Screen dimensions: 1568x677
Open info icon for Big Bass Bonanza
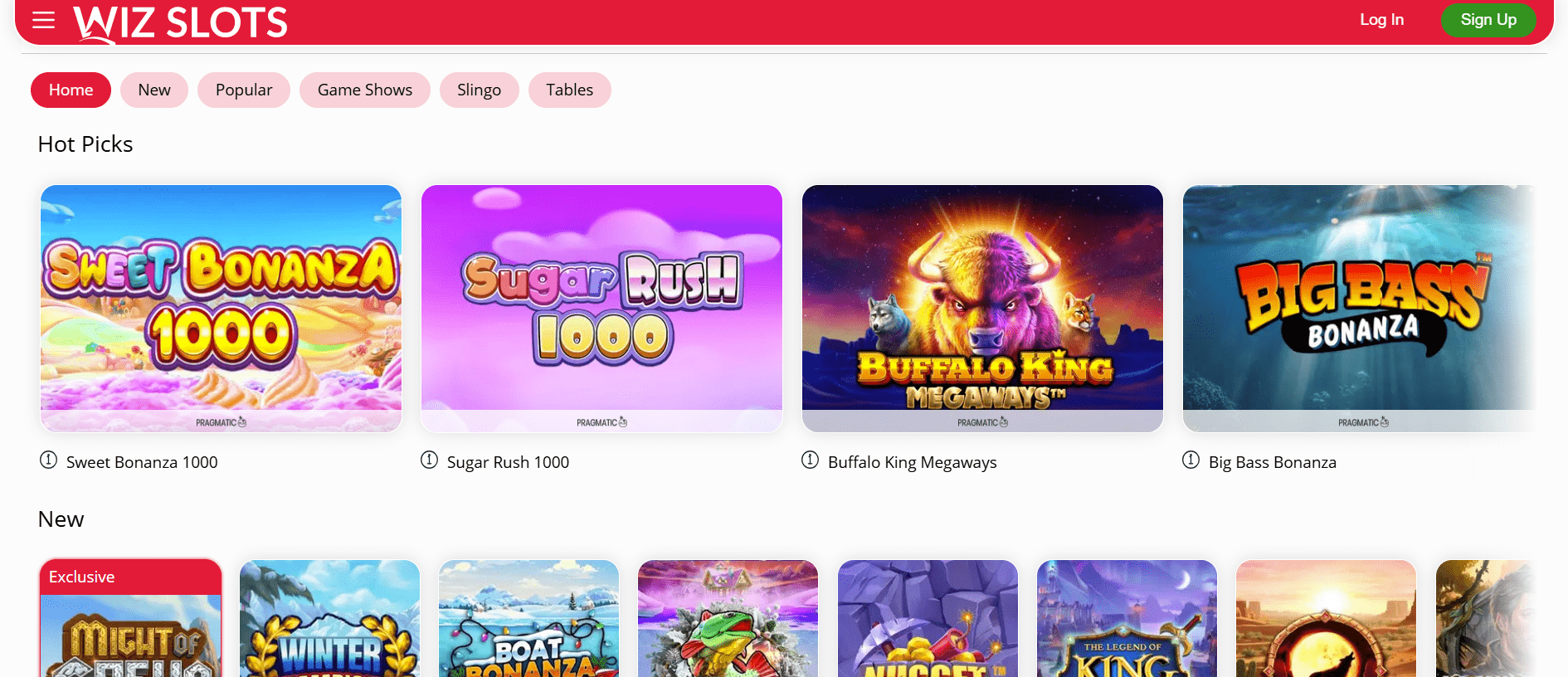(x=1191, y=460)
